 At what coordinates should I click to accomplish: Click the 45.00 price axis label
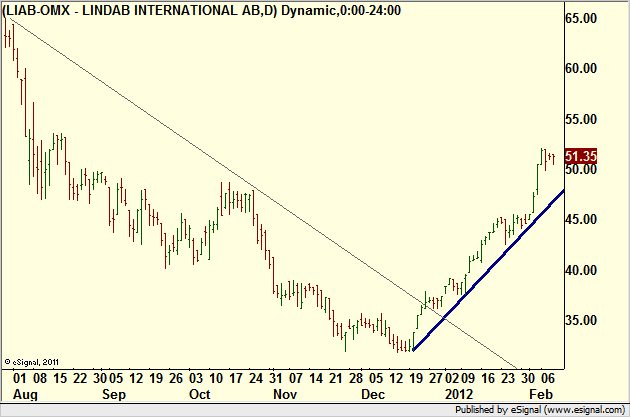[581, 220]
